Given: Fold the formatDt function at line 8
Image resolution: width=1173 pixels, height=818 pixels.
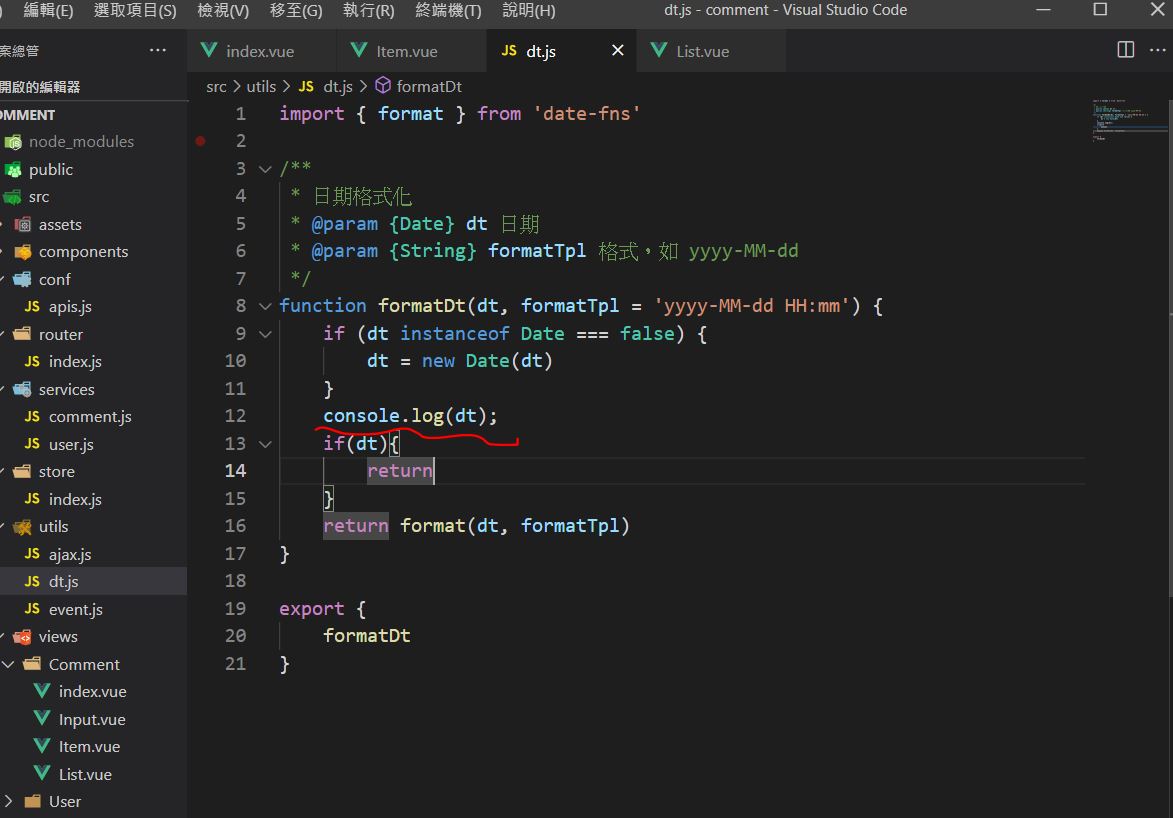Looking at the screenshot, I should click(265, 306).
